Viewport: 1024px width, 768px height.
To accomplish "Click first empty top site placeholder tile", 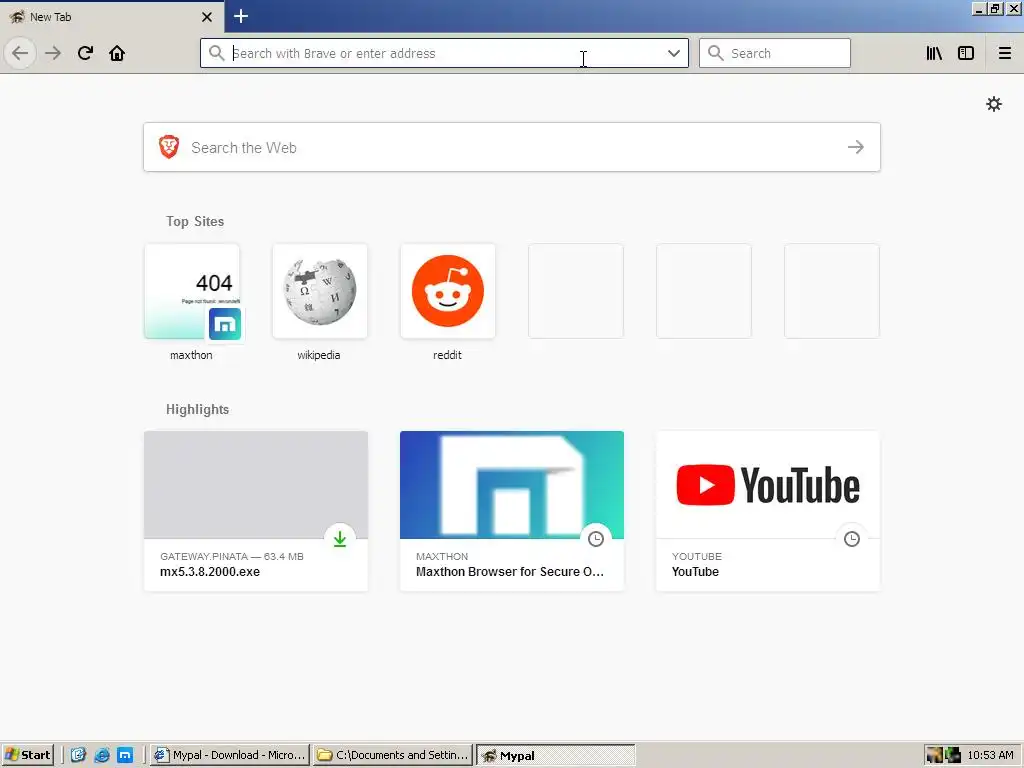I will (x=575, y=291).
